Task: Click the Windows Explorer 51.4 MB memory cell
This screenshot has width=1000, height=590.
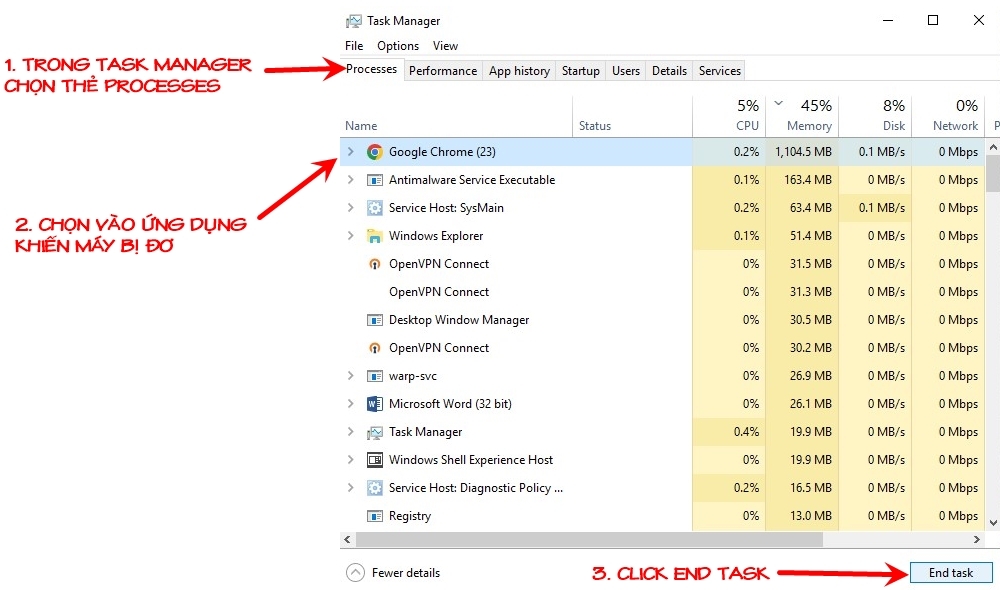Action: tap(802, 236)
